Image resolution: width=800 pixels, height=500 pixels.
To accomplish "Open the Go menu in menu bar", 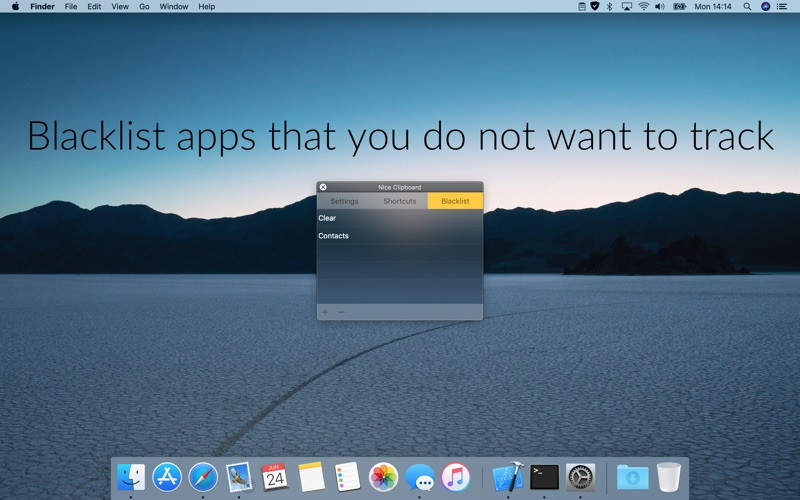I will point(144,6).
